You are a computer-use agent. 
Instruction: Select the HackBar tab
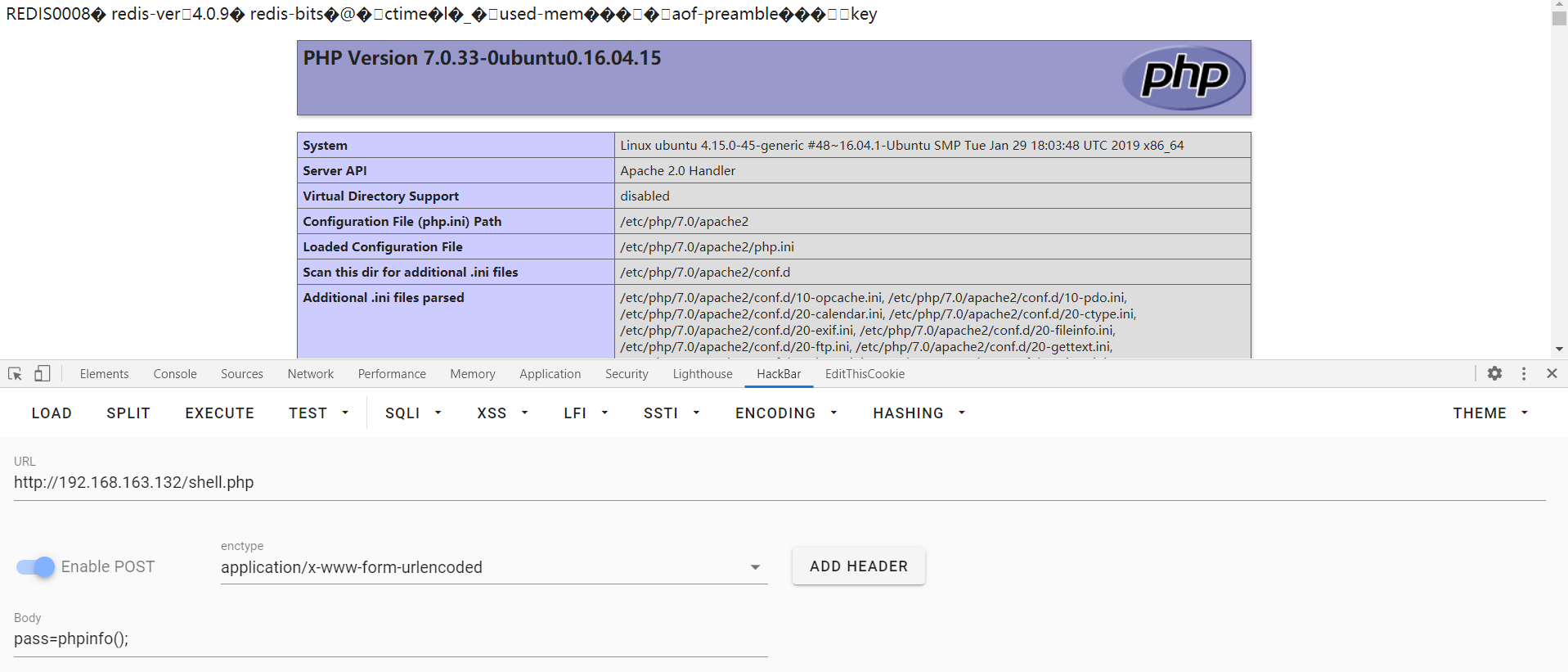[779, 374]
